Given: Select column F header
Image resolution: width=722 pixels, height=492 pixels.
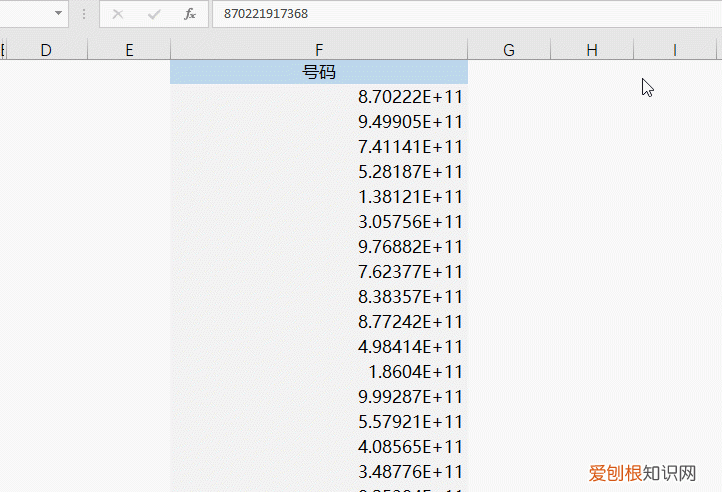Looking at the screenshot, I should pyautogui.click(x=318, y=49).
